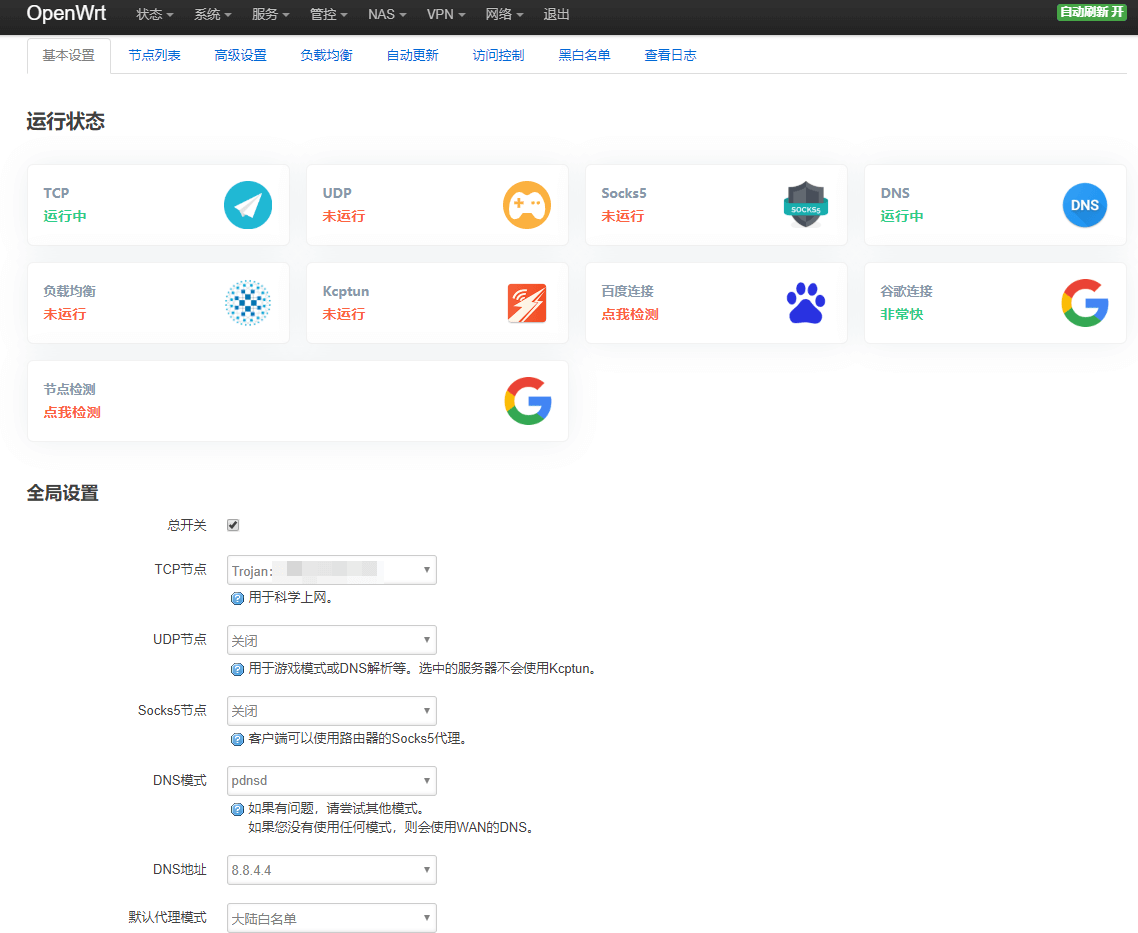Screen dimensions: 1138x933
Task: Click the Kcptun lightning icon
Action: tap(527, 303)
